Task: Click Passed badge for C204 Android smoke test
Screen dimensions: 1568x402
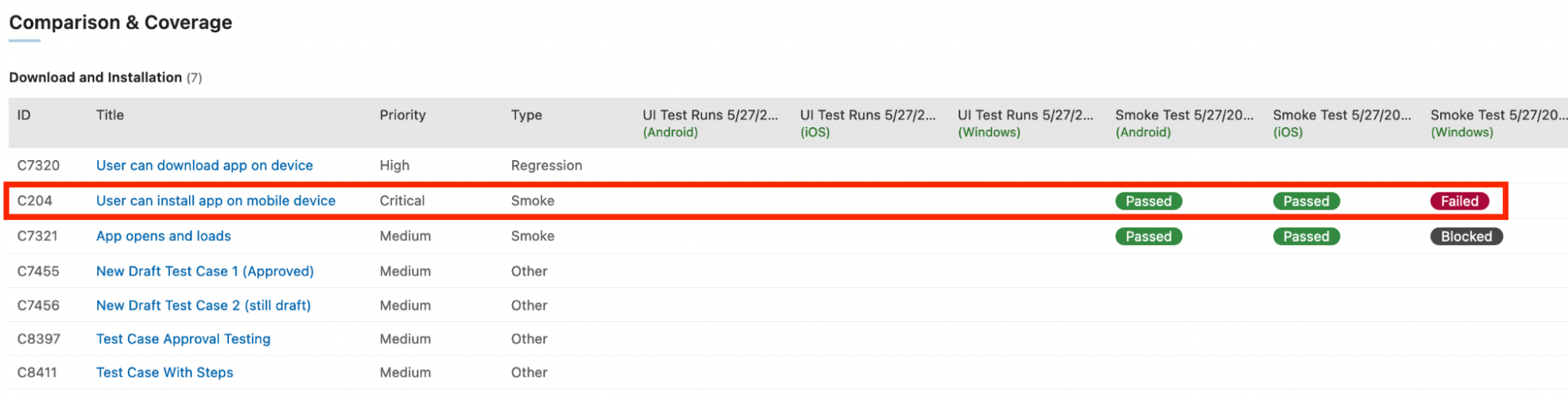Action: (x=1148, y=202)
